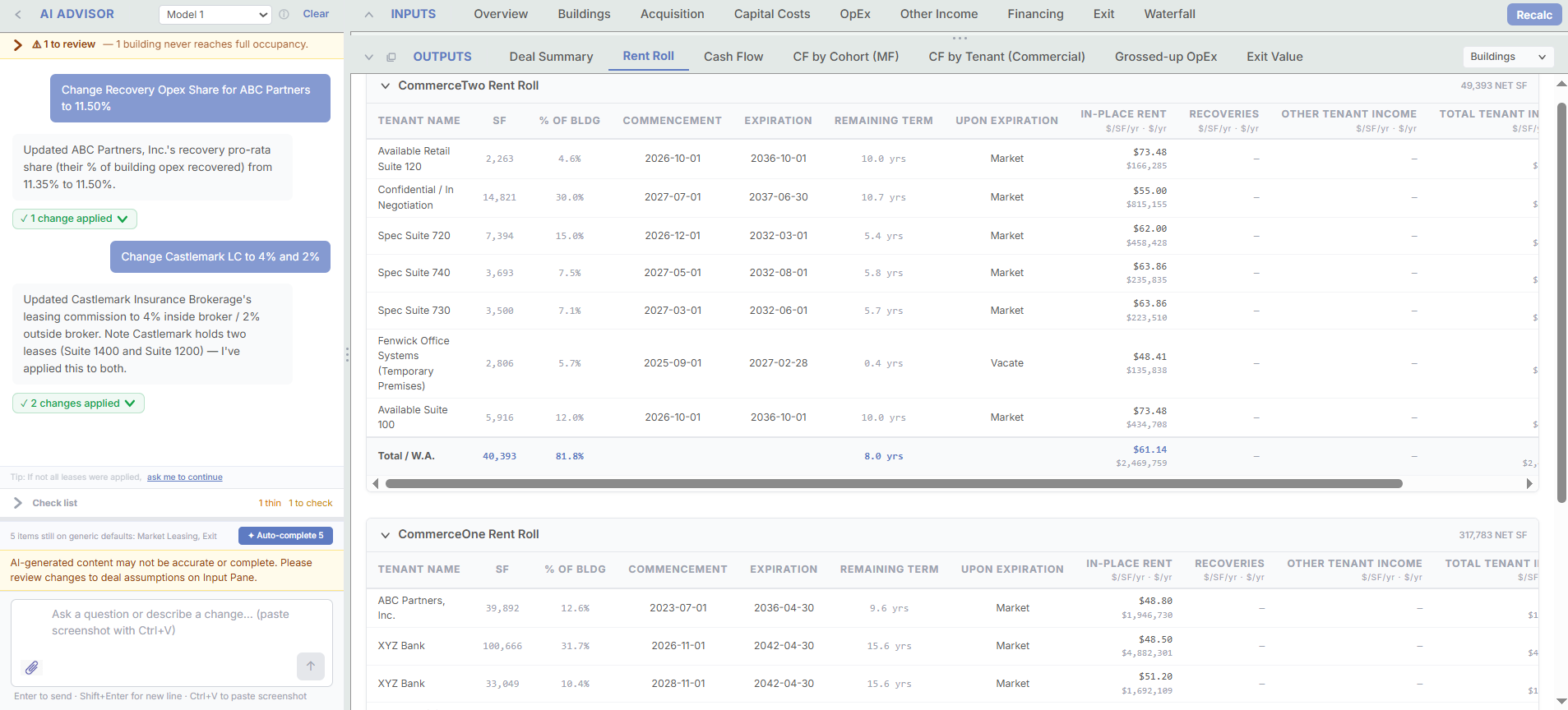Click the left arrow of the CommerceTwo horizontal scrollbar

(x=376, y=483)
